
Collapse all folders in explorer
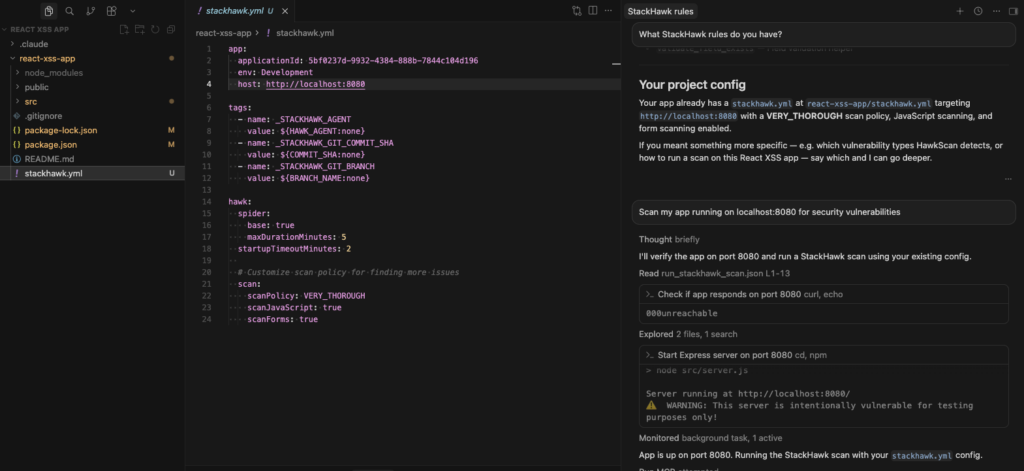[171, 29]
